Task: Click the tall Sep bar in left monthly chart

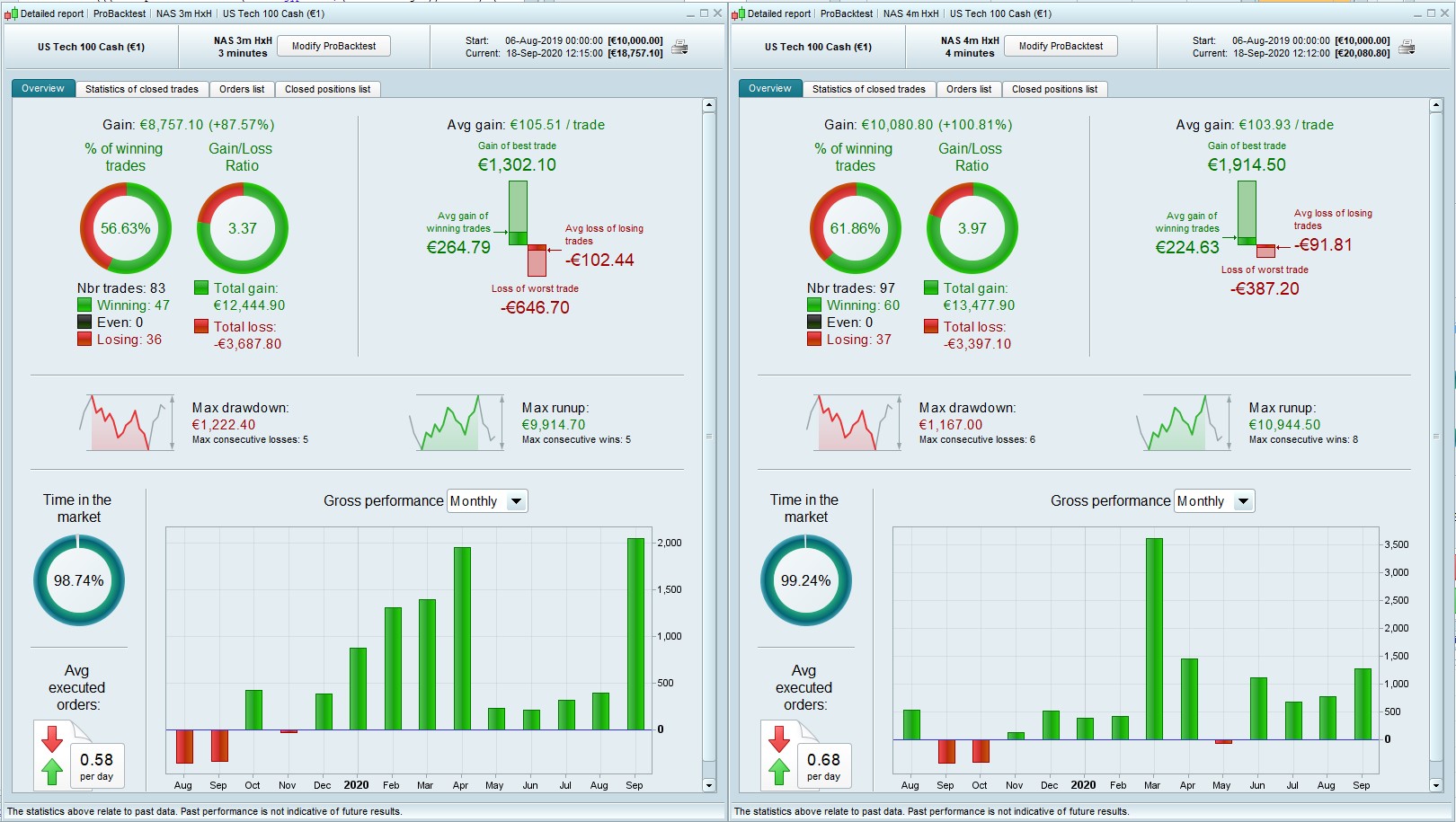Action: tap(635, 633)
